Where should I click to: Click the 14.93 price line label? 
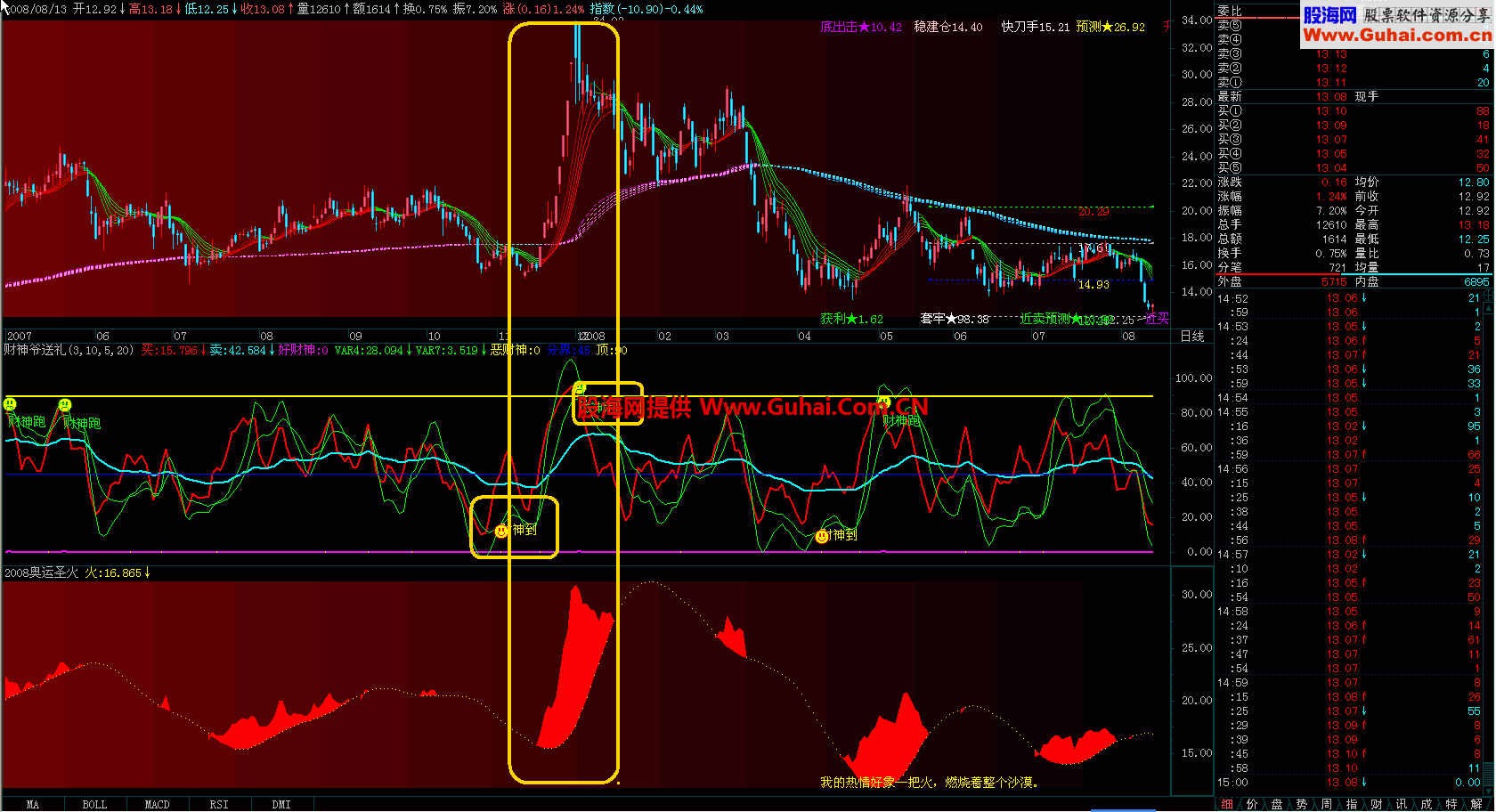point(1094,285)
